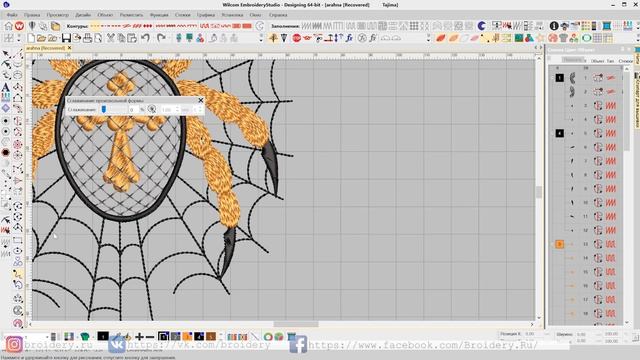Click the horizontal canvas scrollbar thumb
Image resolution: width=640 pixels, height=360 pixels.
[296, 324]
